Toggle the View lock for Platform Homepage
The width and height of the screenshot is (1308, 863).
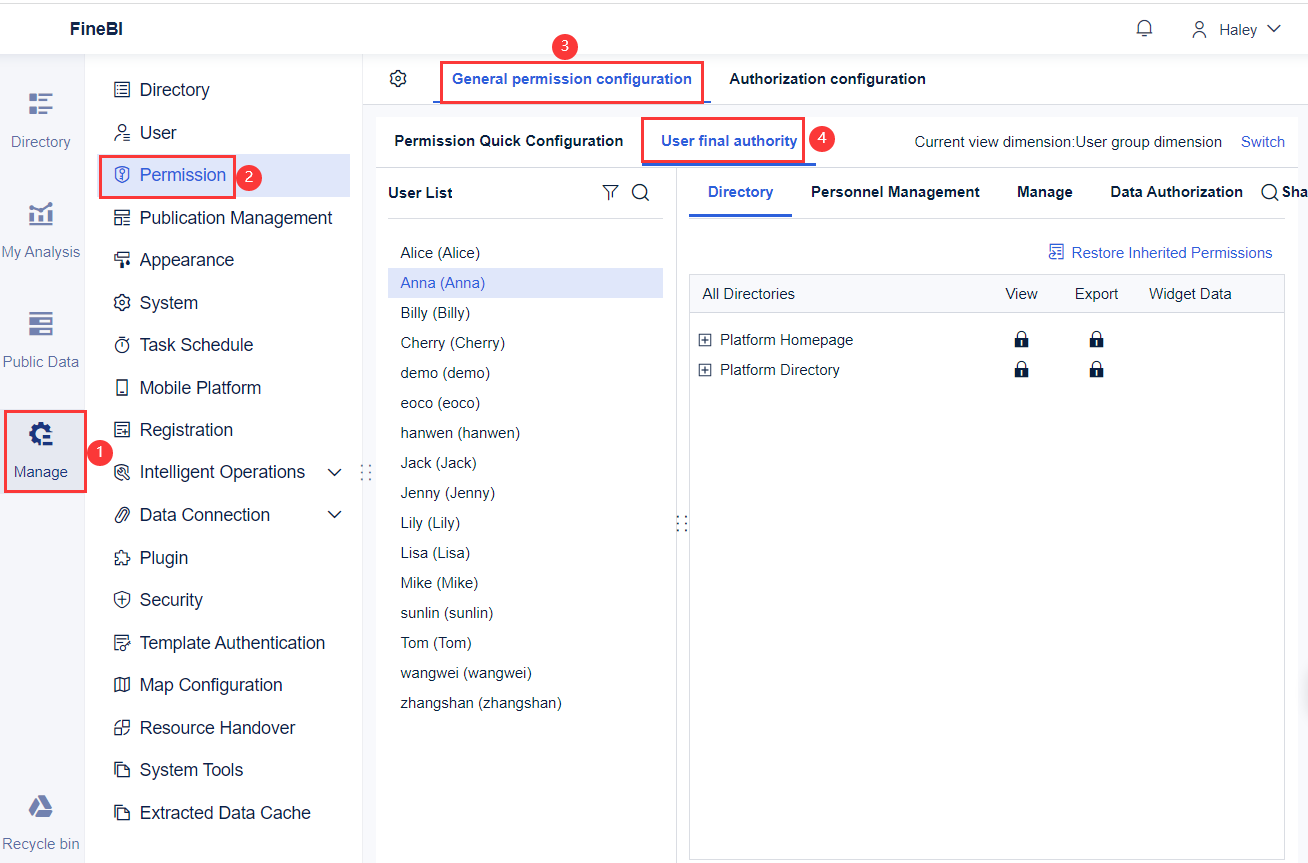1021,339
